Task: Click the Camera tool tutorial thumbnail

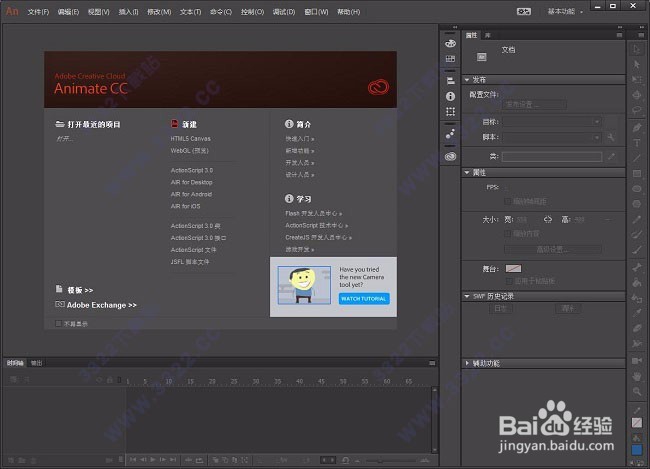Action: [x=304, y=285]
